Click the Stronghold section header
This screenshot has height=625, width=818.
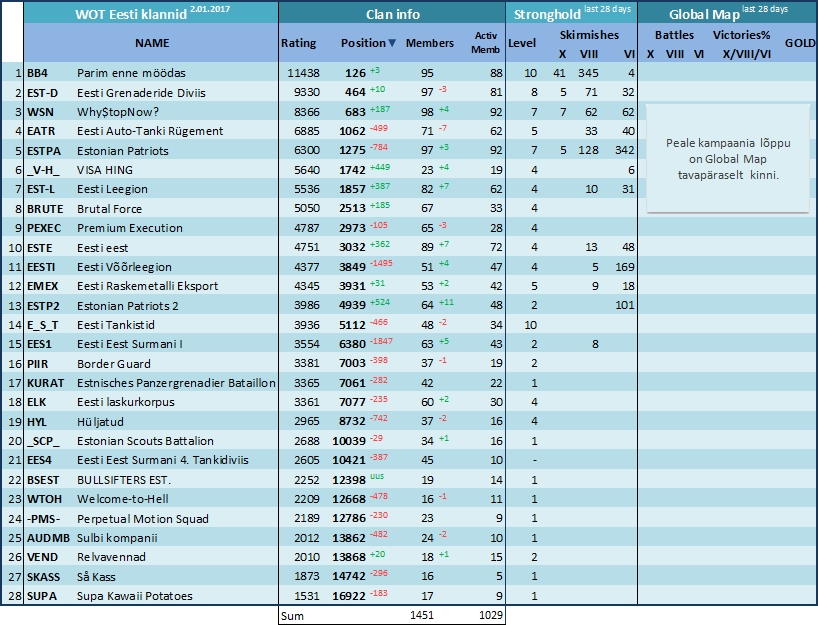[x=547, y=14]
